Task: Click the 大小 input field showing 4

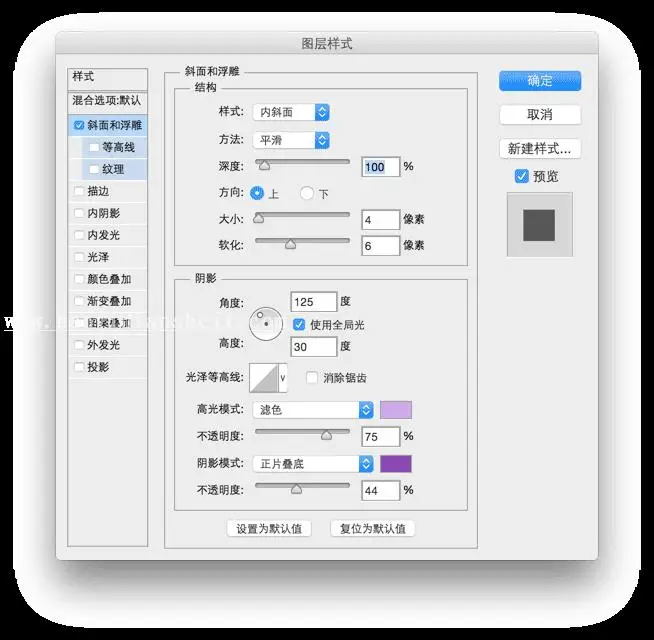Action: (x=381, y=219)
